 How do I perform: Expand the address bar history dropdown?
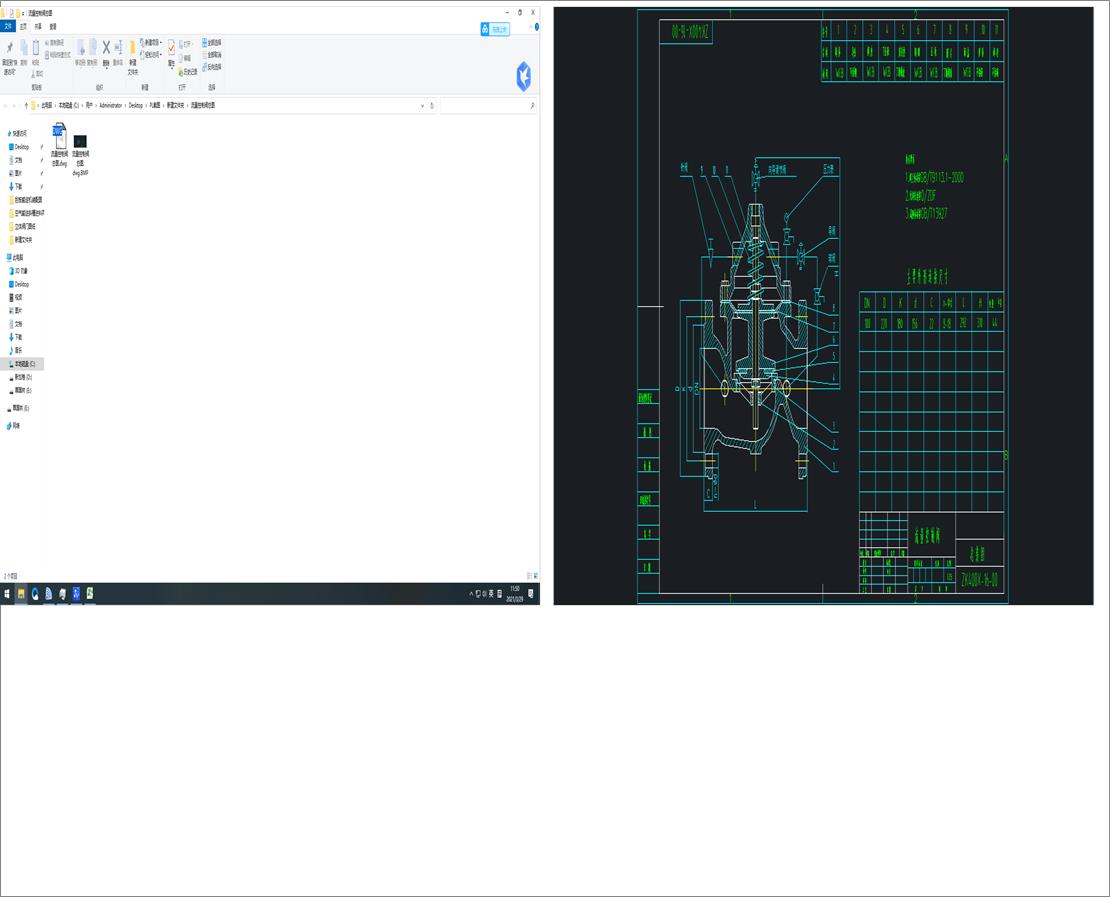pos(422,105)
